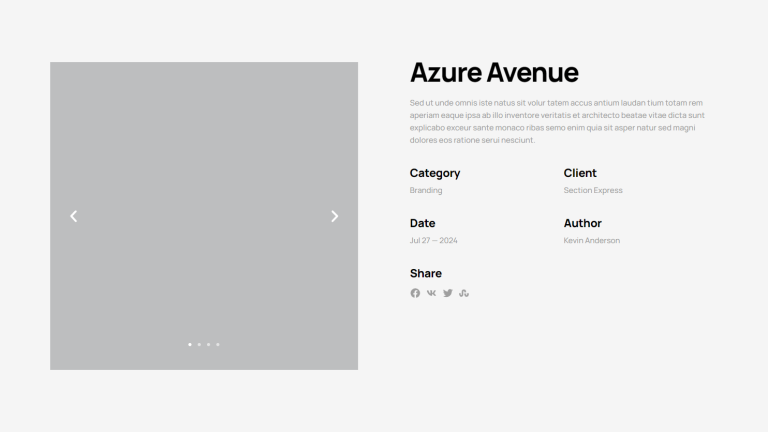The image size is (768, 432).
Task: Click the VK share icon
Action: click(431, 293)
